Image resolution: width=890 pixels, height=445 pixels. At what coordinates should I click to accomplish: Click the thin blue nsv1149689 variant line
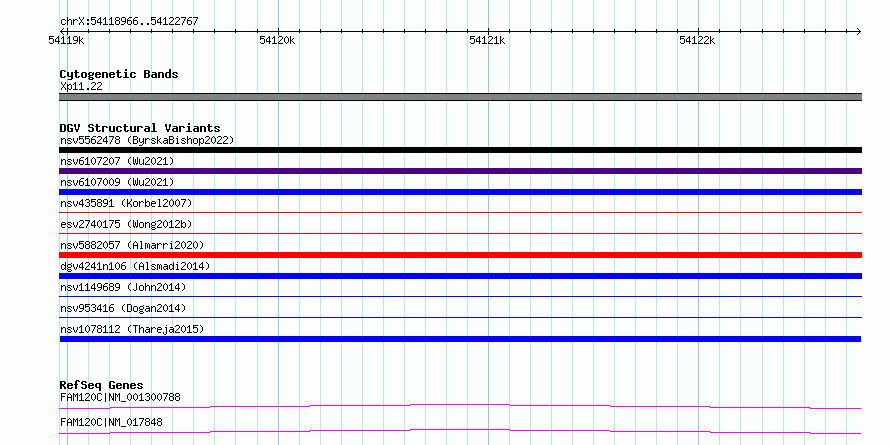(x=460, y=297)
